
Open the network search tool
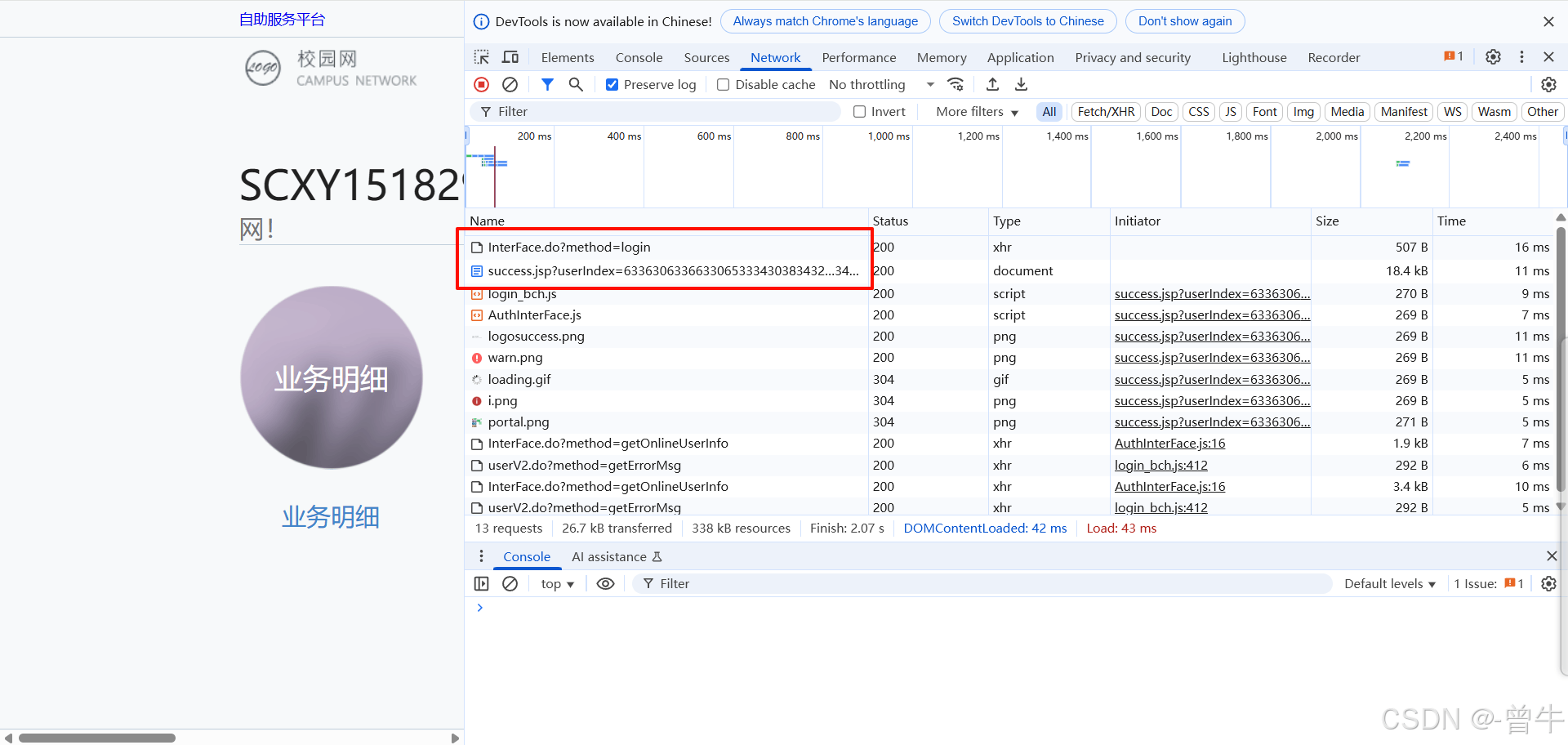pos(576,84)
